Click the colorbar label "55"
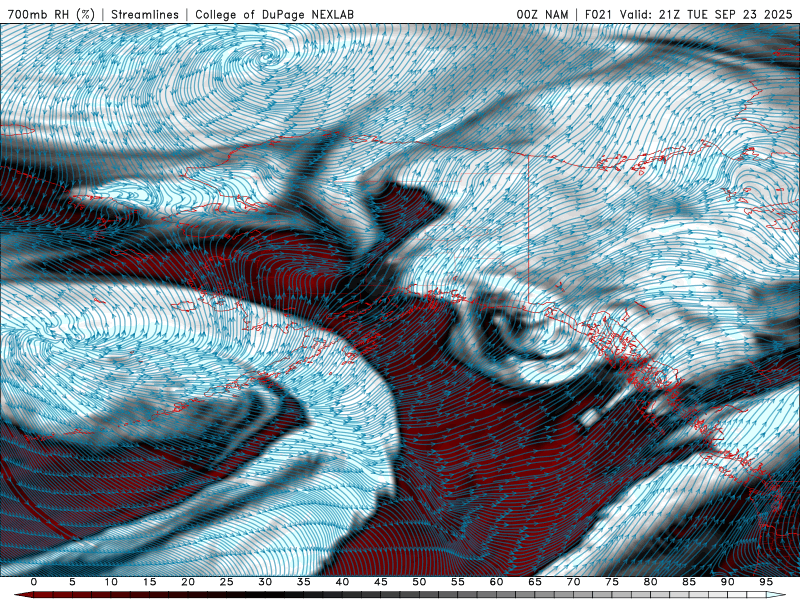 [458, 582]
